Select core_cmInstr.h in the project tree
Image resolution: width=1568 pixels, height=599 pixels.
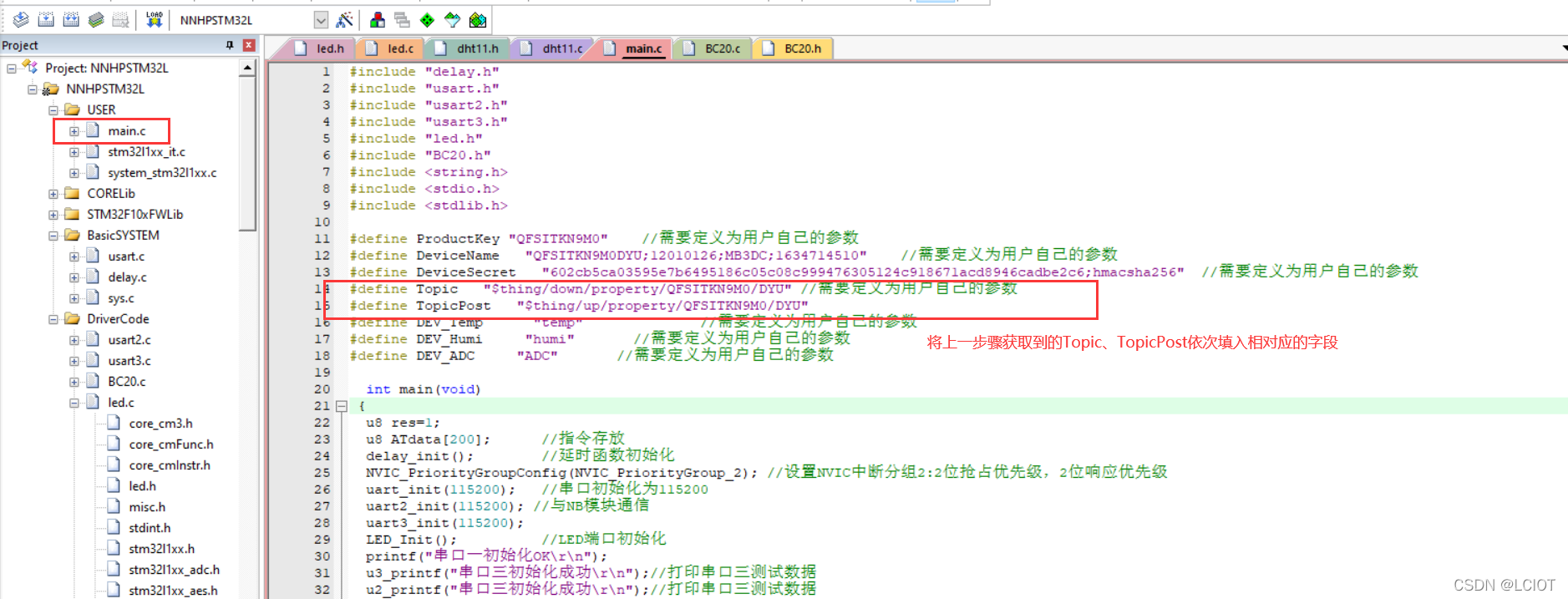[x=170, y=465]
